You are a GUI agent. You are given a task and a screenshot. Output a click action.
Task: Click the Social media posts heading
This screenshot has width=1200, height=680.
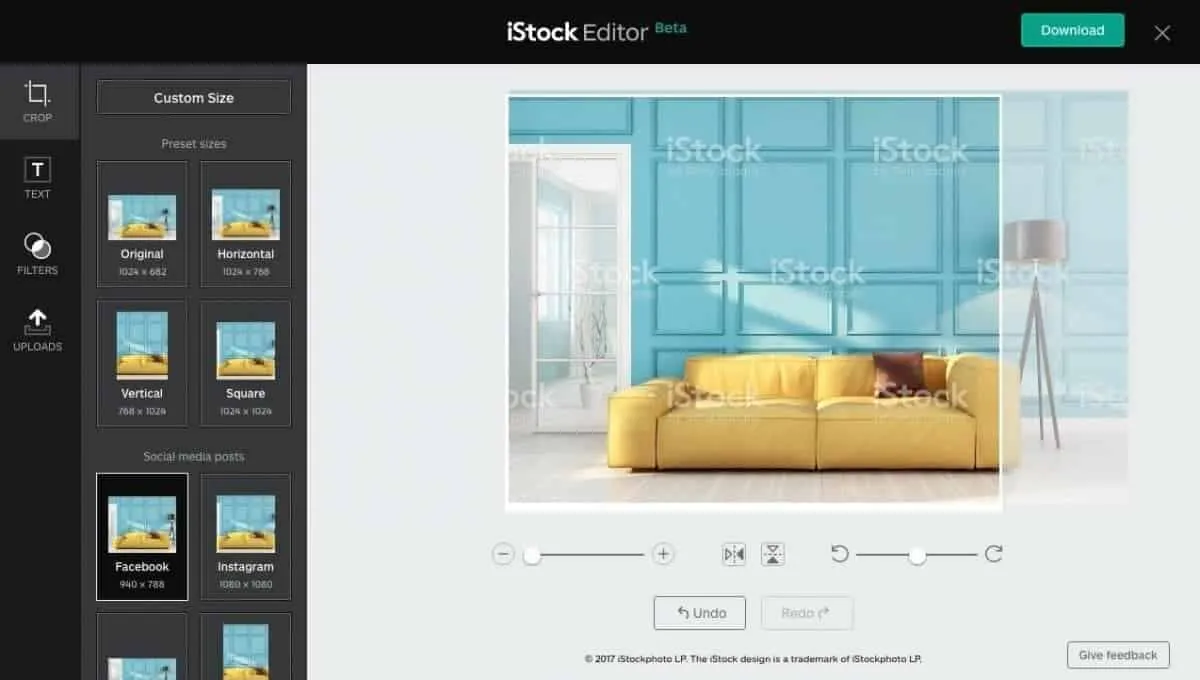point(194,457)
